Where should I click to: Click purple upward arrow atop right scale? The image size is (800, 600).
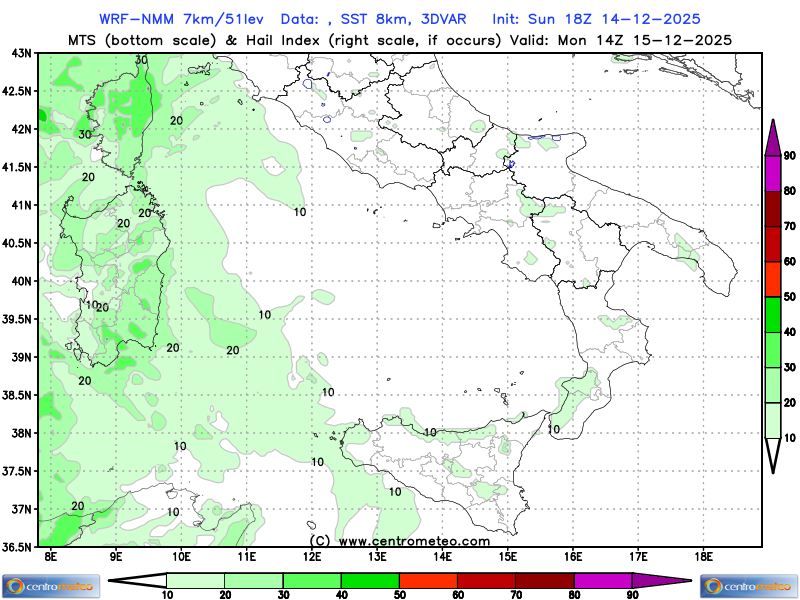click(773, 137)
